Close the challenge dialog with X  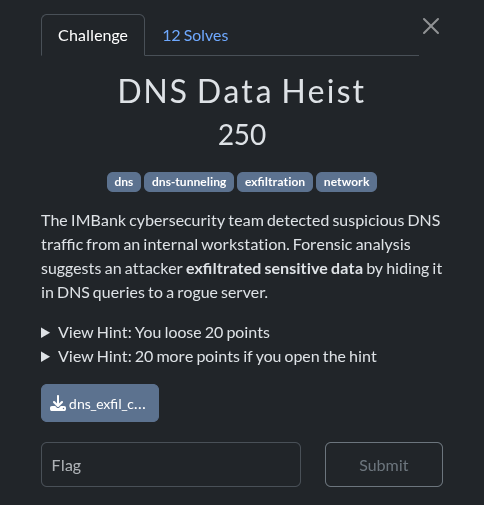click(x=431, y=26)
